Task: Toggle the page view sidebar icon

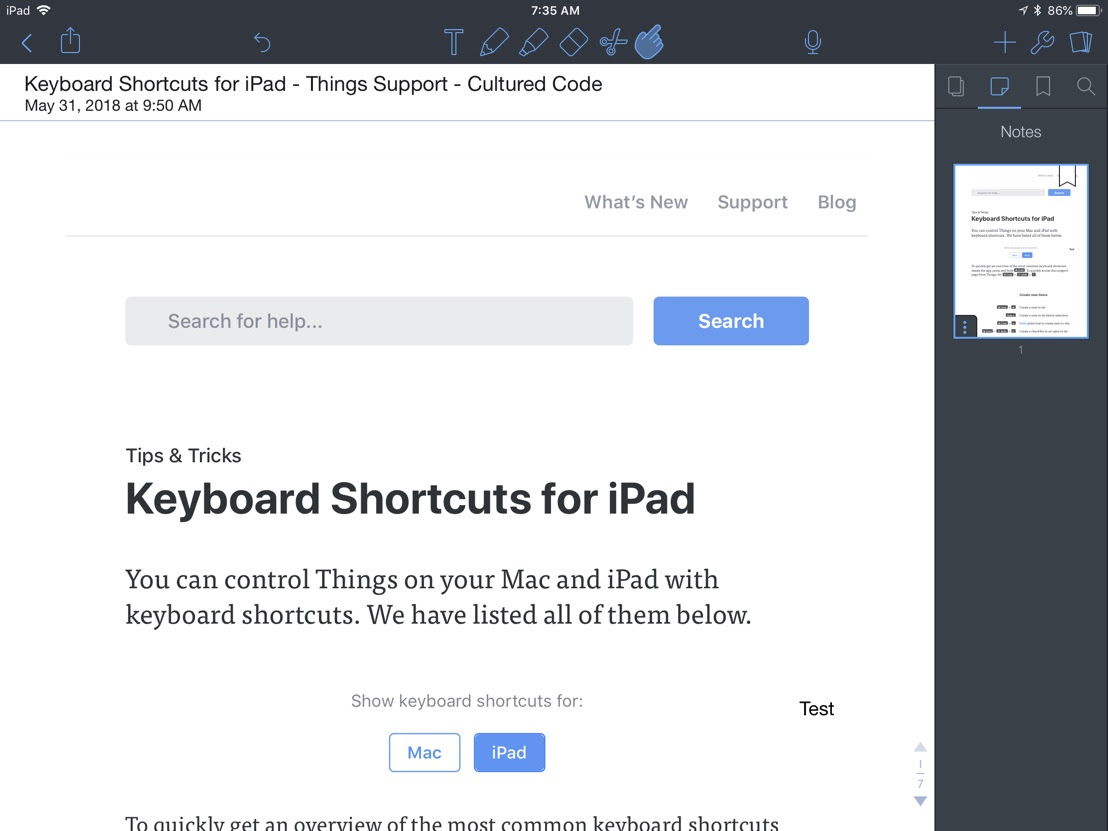Action: click(1080, 42)
